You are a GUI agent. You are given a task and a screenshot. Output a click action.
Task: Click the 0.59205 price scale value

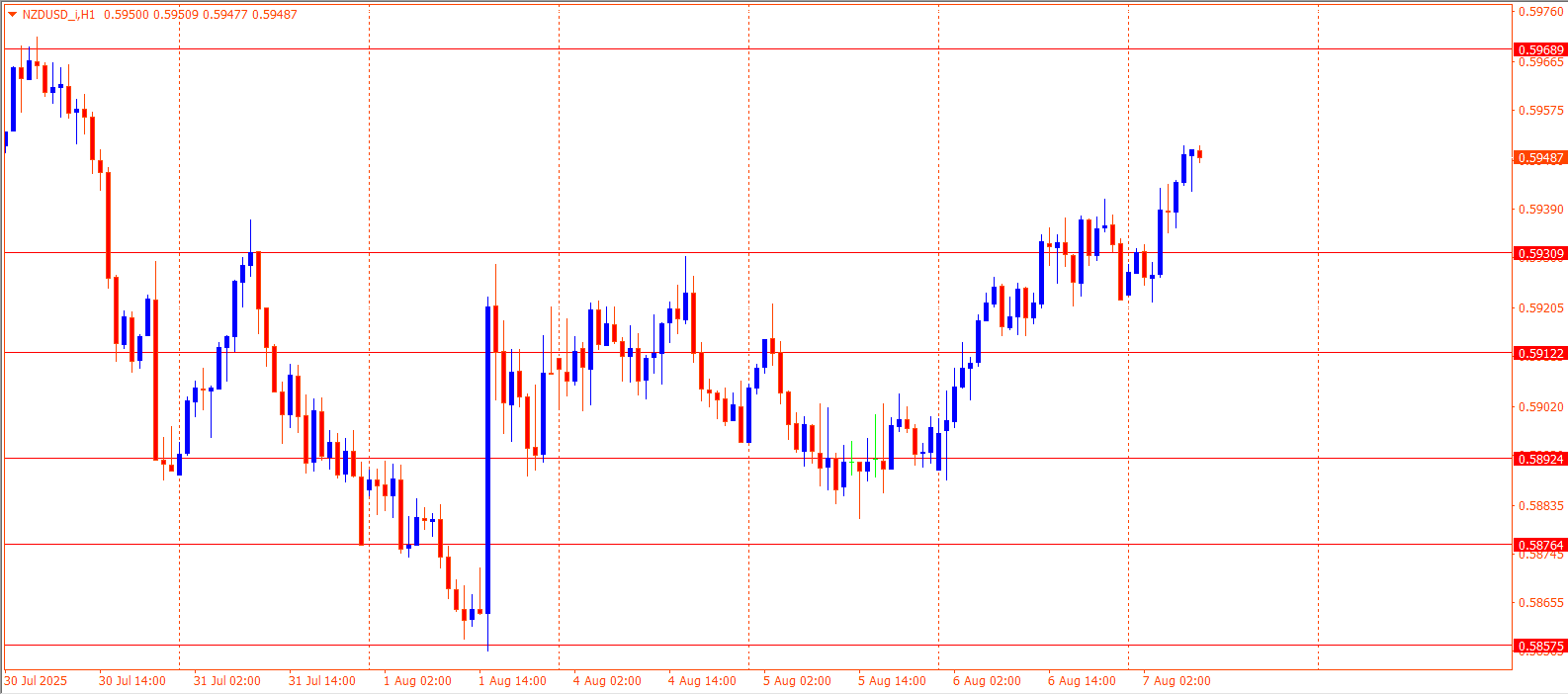[1541, 308]
